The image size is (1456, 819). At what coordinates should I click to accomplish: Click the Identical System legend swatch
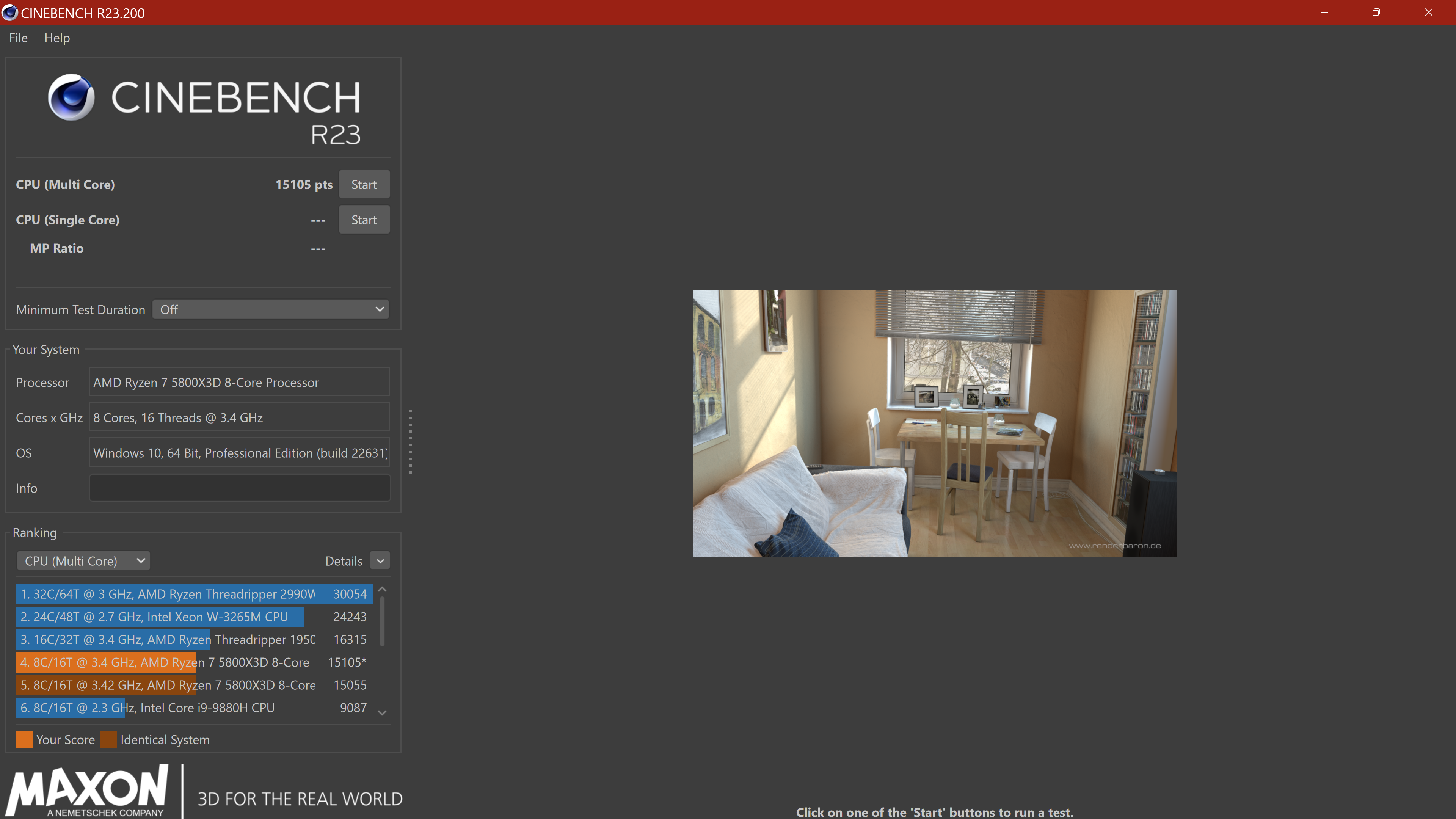click(108, 739)
